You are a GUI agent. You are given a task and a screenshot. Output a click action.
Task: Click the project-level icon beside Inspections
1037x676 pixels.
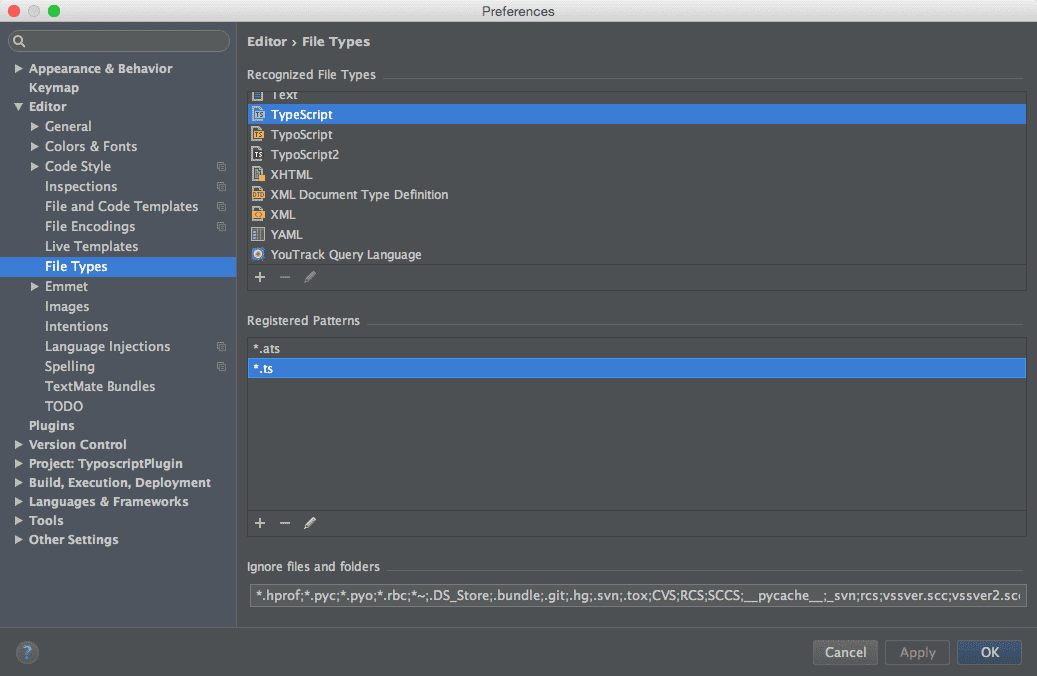coord(222,187)
